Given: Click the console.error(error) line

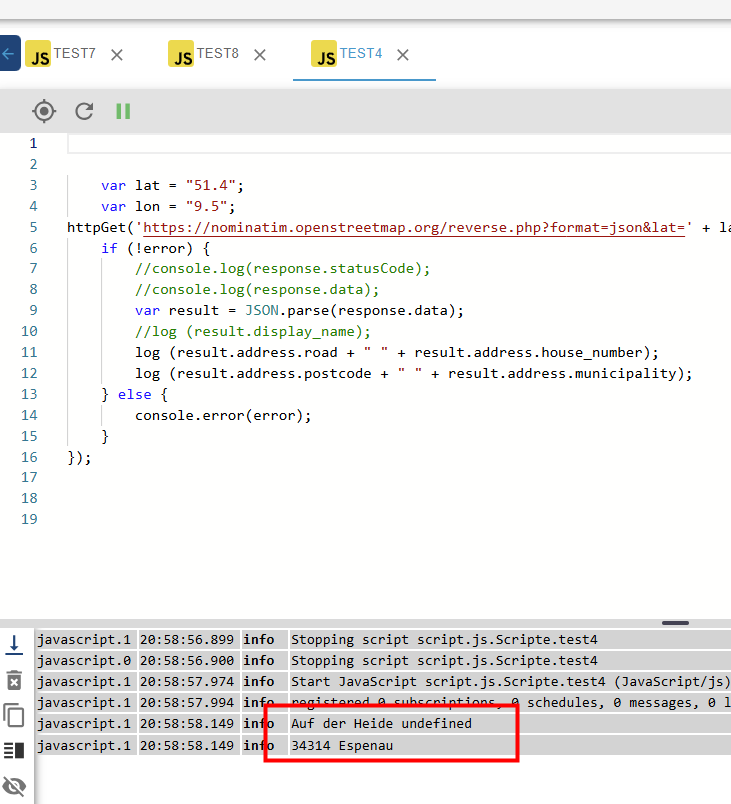Looking at the screenshot, I should coord(223,415).
